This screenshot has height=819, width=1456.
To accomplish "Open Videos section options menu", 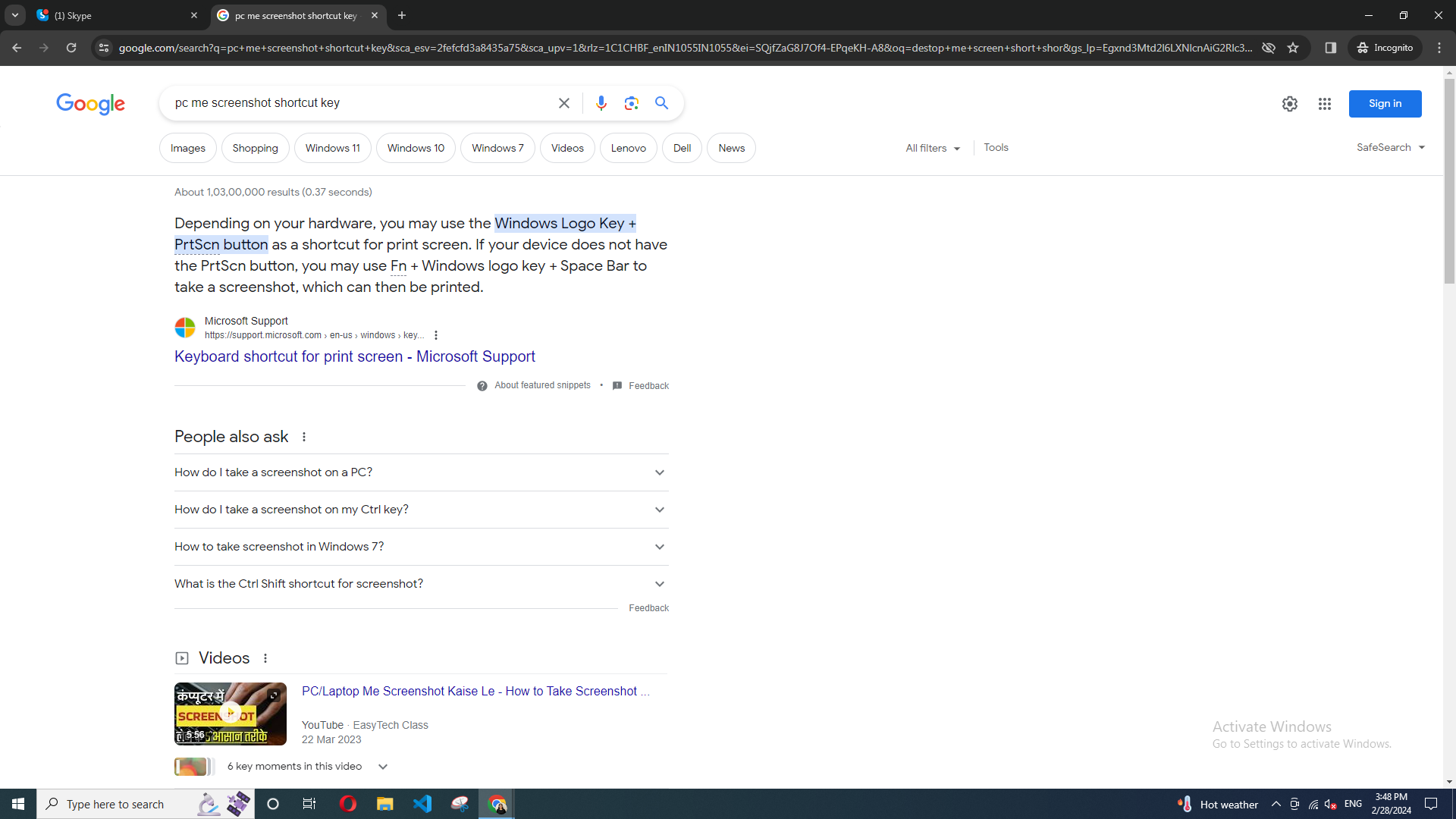I will [x=265, y=658].
